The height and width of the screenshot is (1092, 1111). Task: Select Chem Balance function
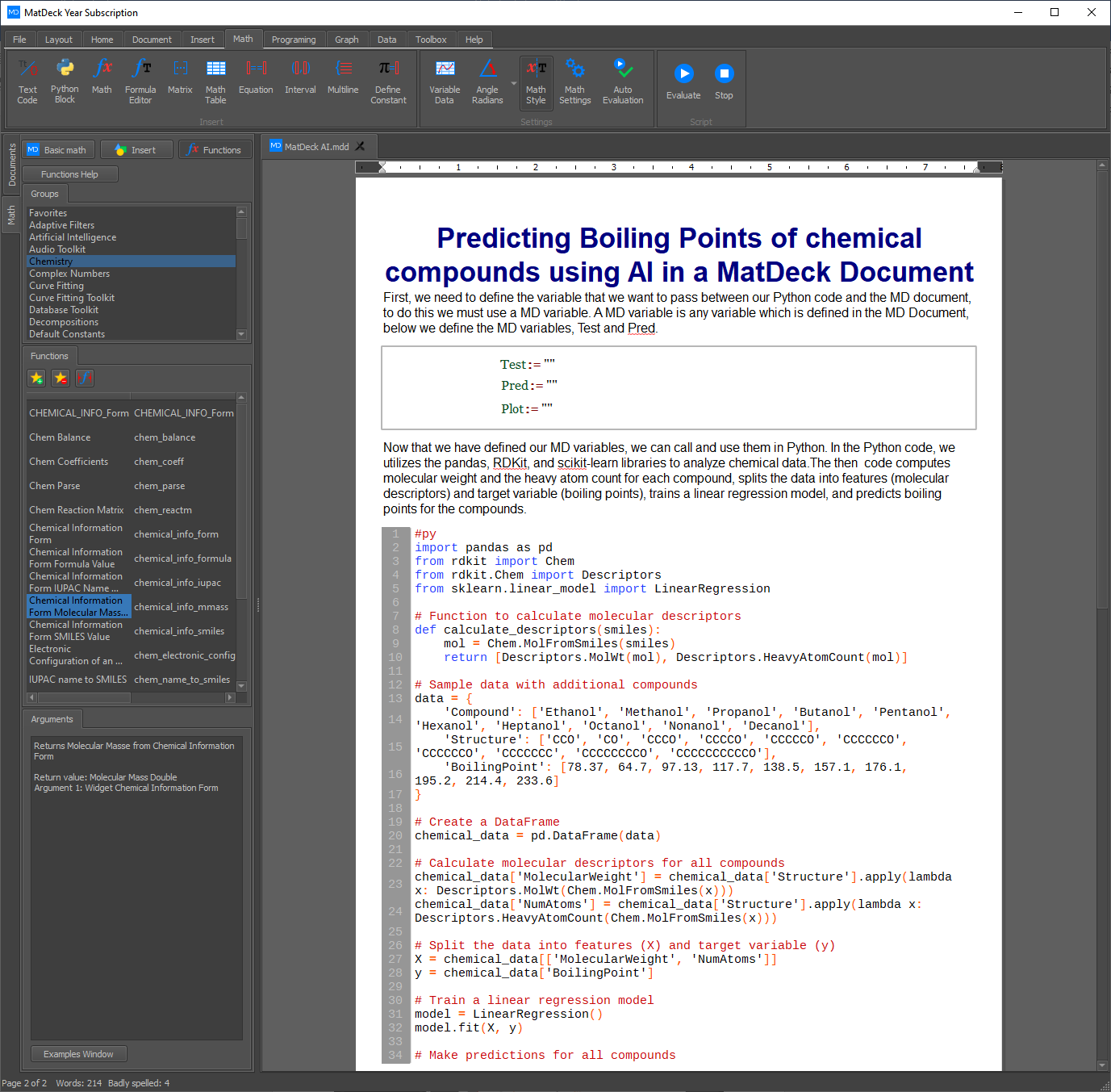pos(60,437)
